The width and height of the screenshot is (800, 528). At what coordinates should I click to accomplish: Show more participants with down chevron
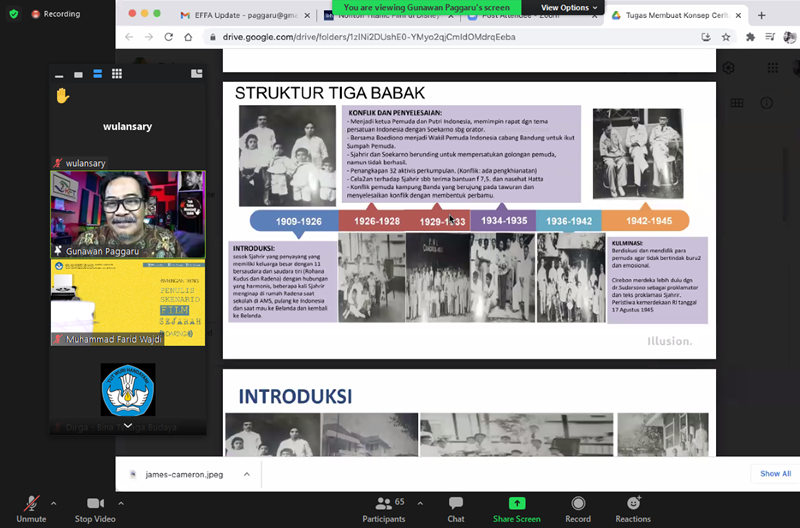[128, 425]
